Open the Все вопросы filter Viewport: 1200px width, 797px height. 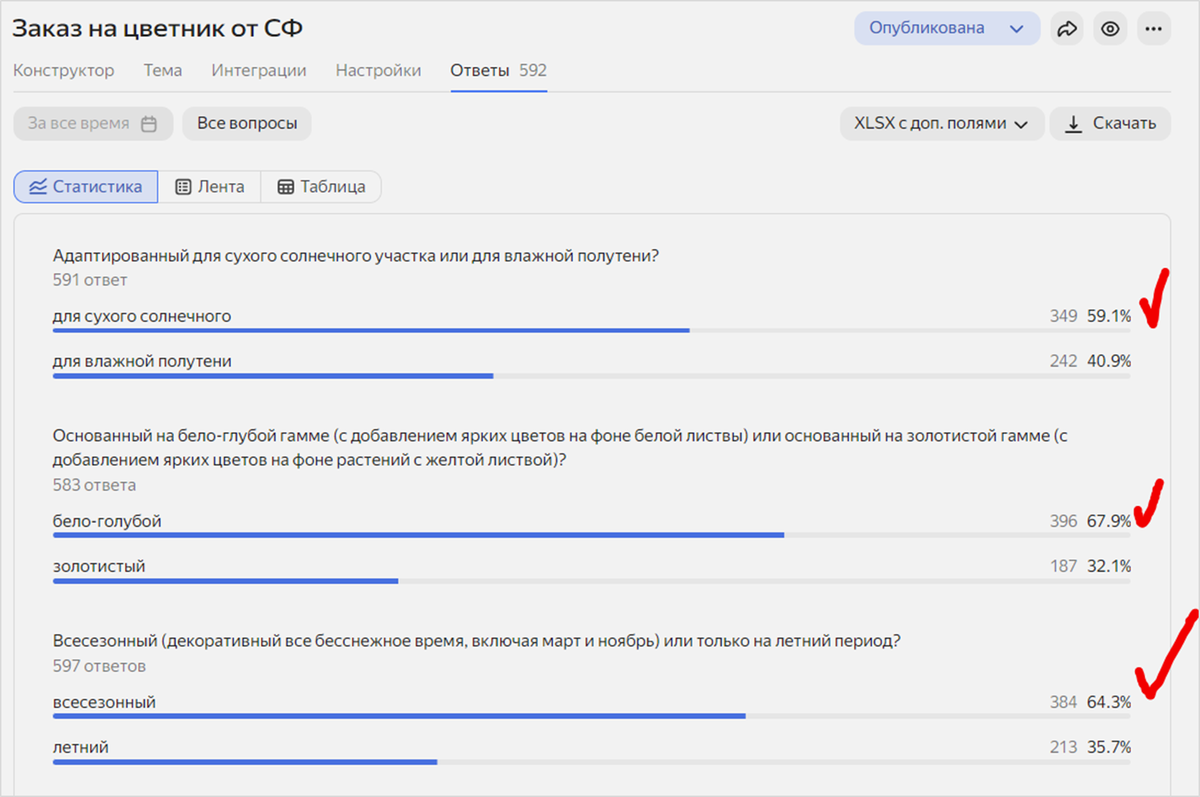247,124
